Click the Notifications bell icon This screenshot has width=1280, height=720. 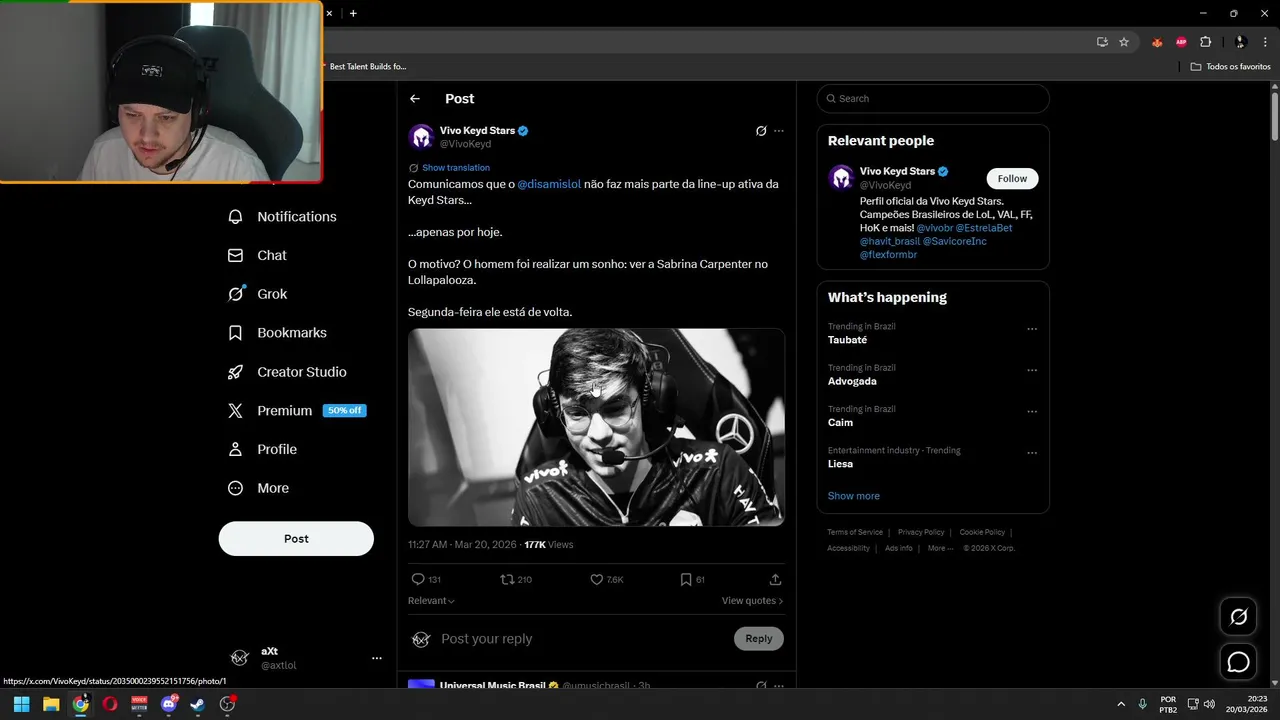[x=236, y=217]
